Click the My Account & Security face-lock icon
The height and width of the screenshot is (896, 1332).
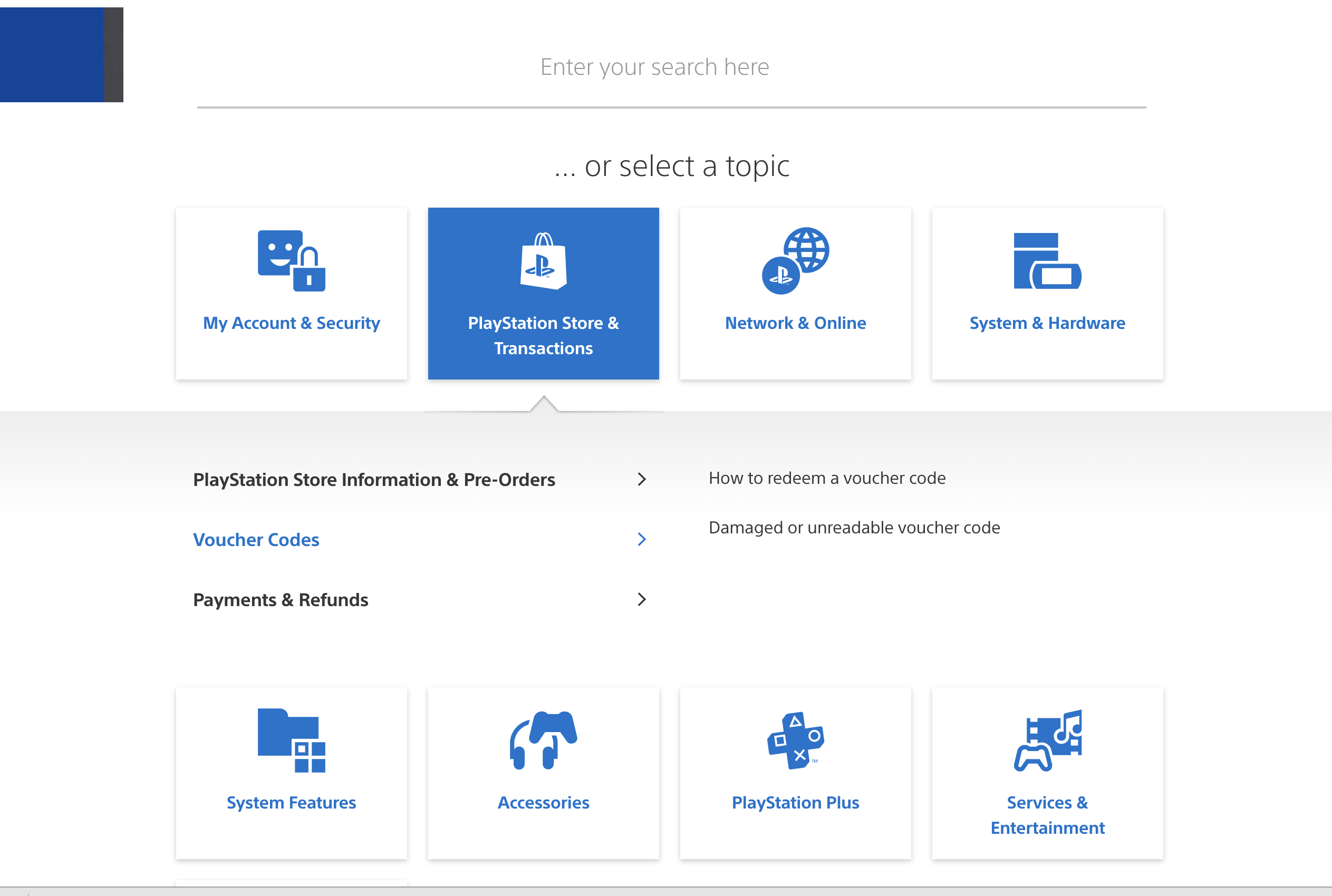(x=292, y=260)
